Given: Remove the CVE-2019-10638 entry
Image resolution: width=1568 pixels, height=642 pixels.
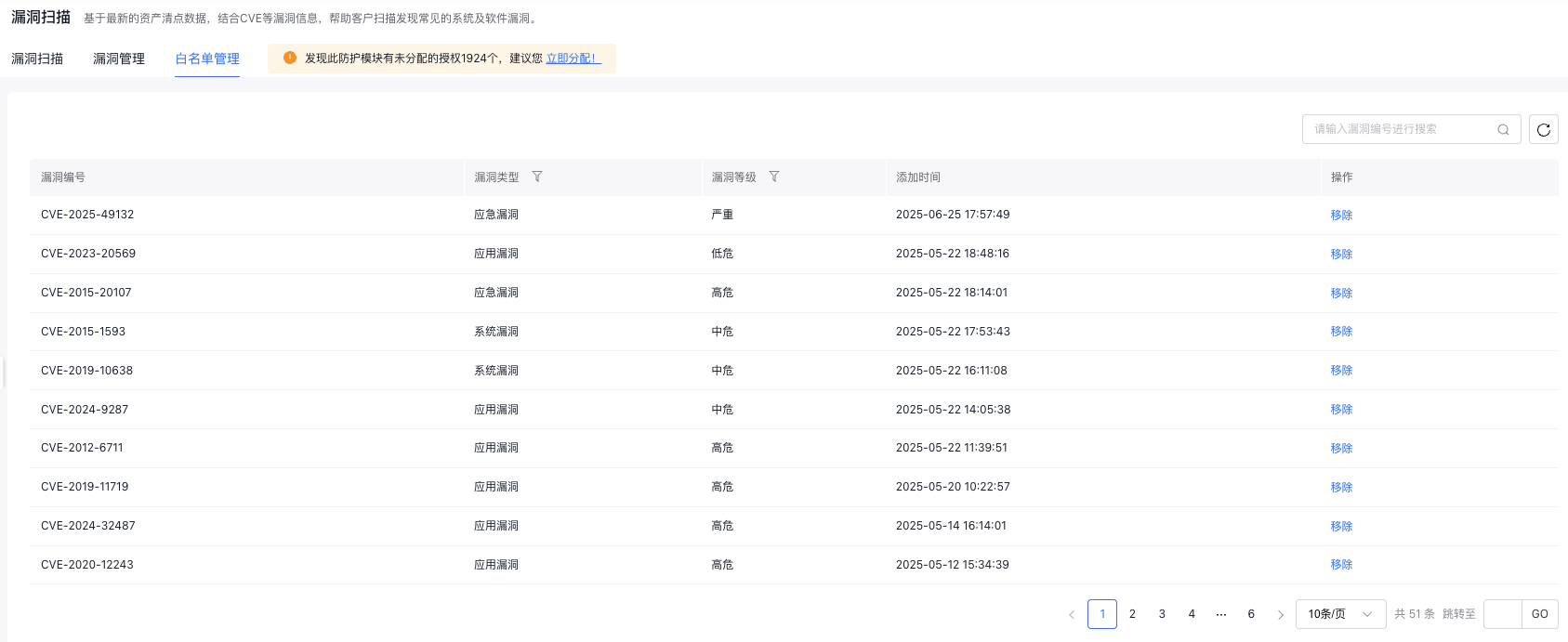Looking at the screenshot, I should (1341, 370).
